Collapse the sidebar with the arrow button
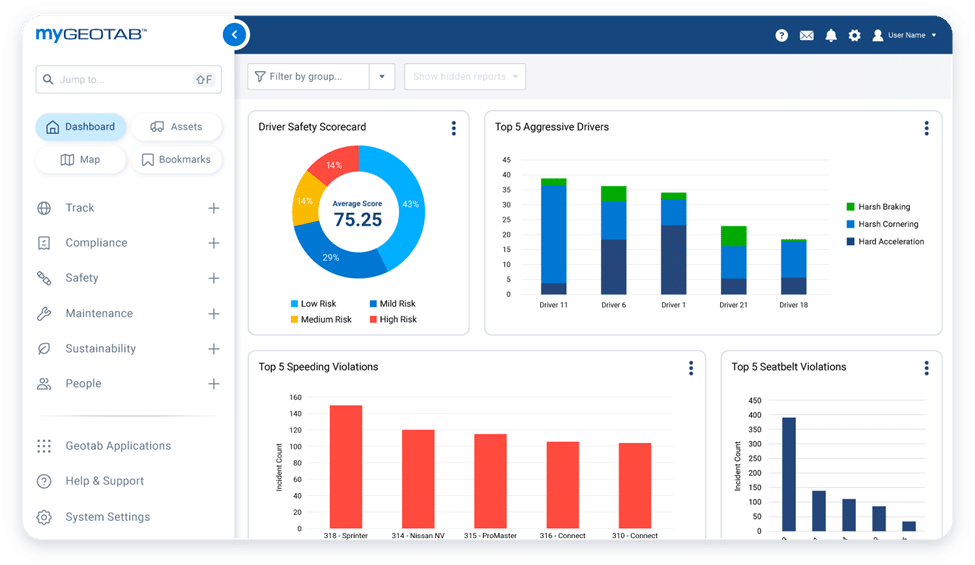The height and width of the screenshot is (565, 975). [x=234, y=35]
